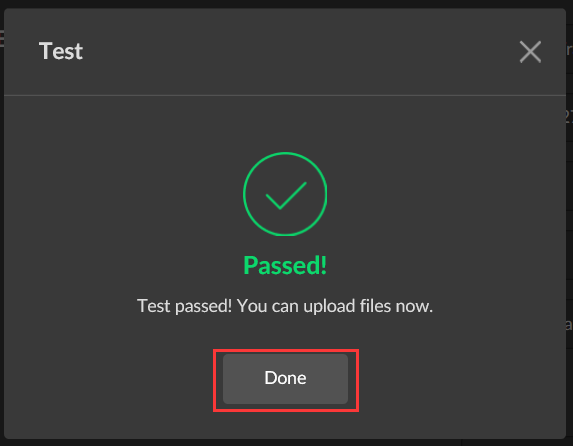Click the header bar between Test and X
The width and height of the screenshot is (573, 446).
pos(300,52)
